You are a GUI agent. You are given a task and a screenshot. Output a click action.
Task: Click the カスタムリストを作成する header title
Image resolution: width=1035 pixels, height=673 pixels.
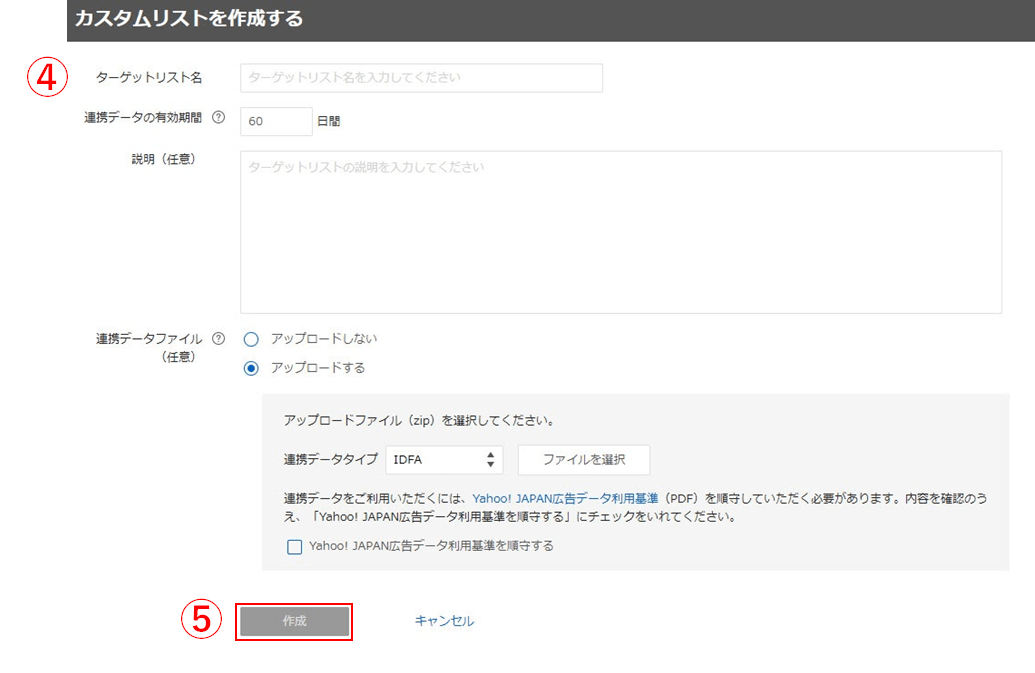point(188,18)
